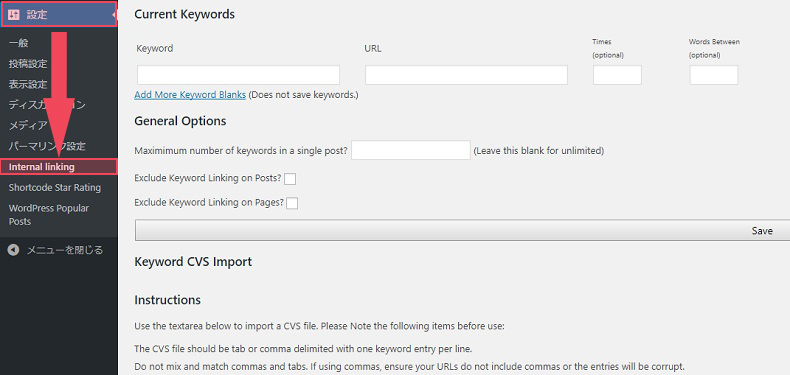This screenshot has width=790, height=375.
Task: Open WordPress Popular Posts settings
Action: [x=48, y=215]
